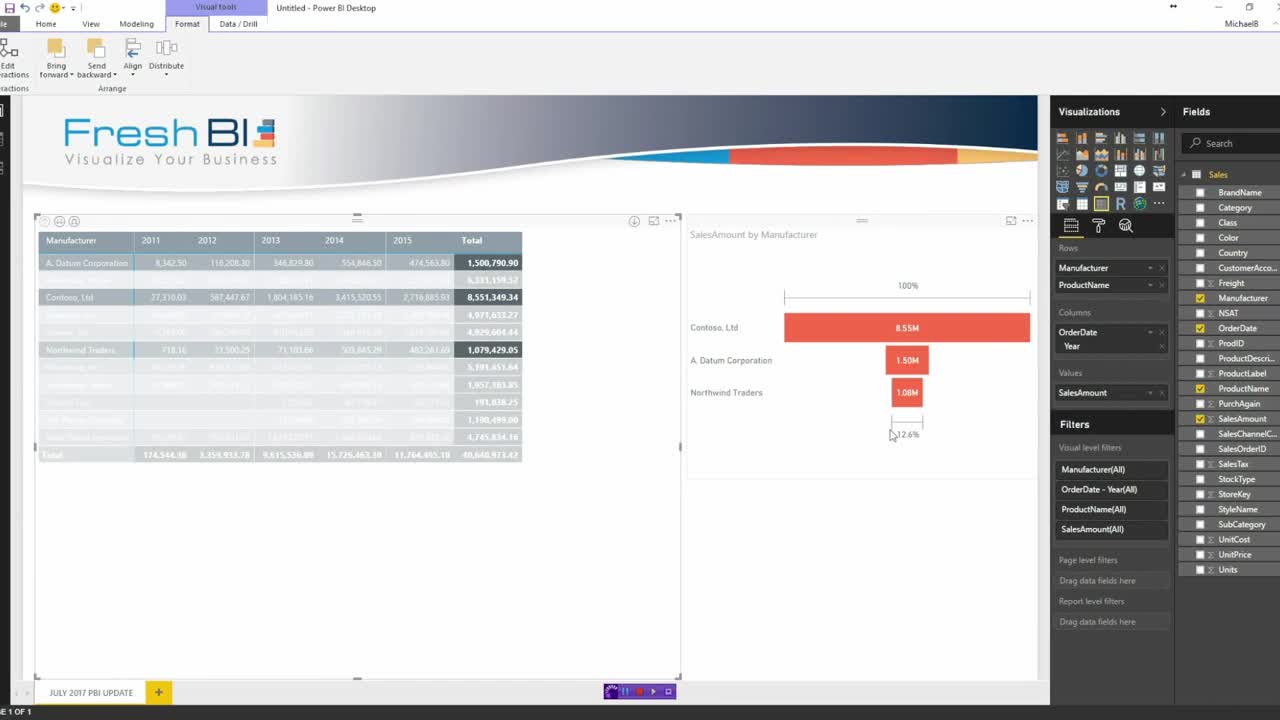
Task: Open the Data / Drill tab
Action: point(237,24)
